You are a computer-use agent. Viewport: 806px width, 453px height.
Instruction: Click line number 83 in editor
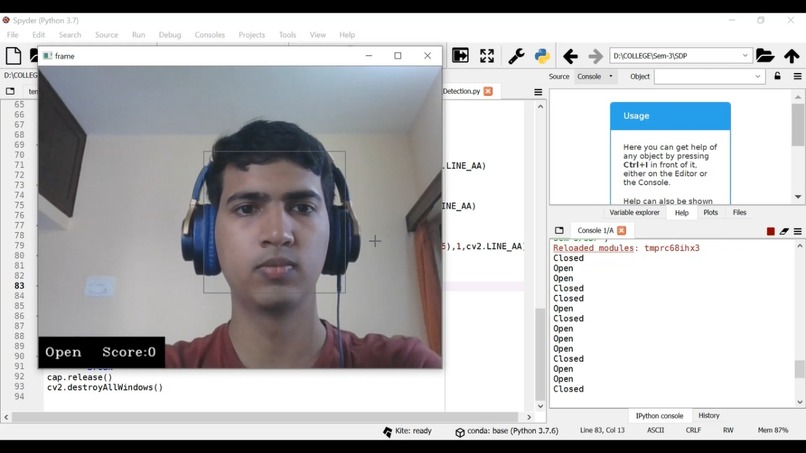[19, 286]
